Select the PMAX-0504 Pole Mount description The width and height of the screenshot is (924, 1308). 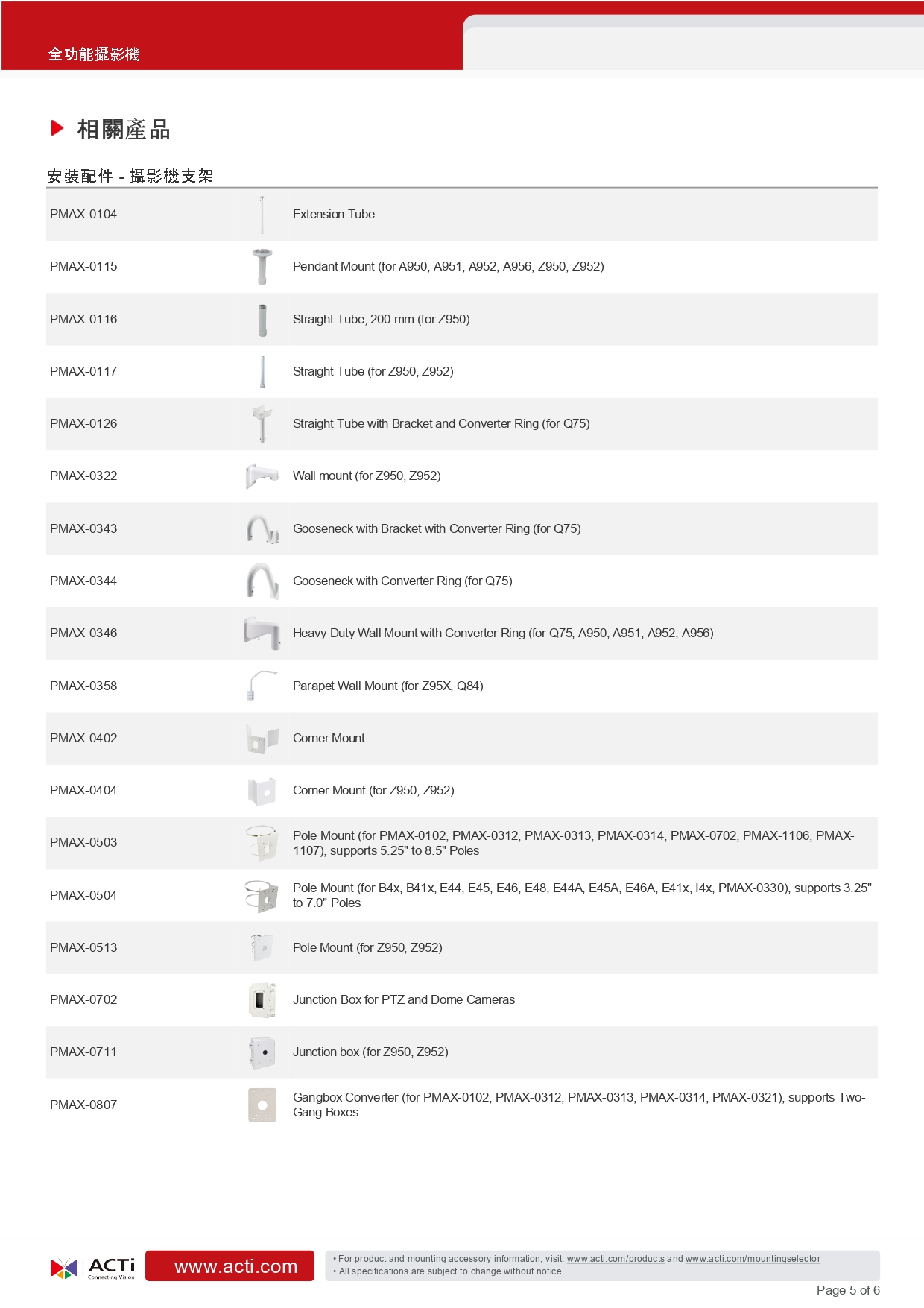click(x=582, y=895)
